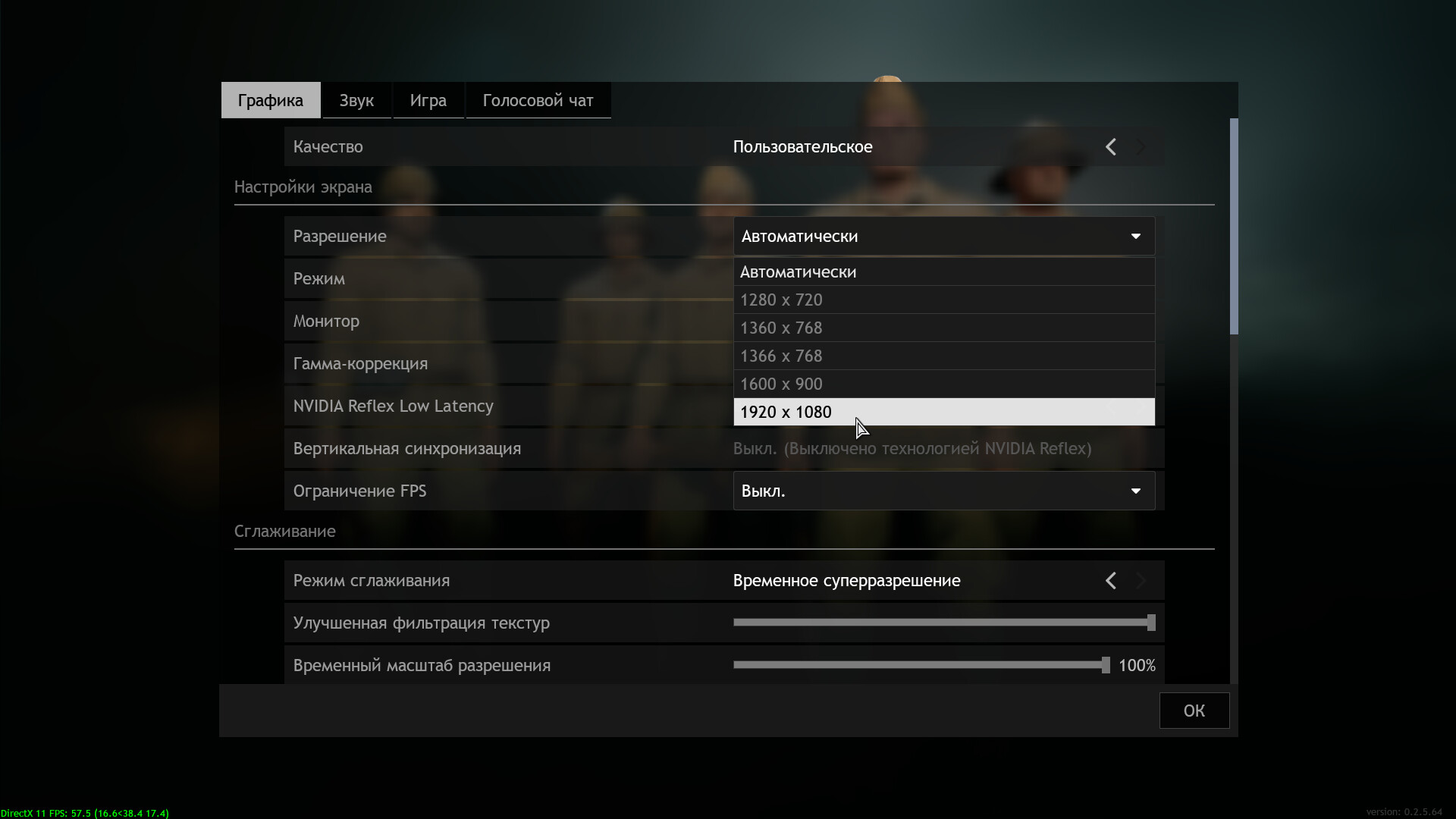Click right arrow for Режим сглаживания

pyautogui.click(x=1141, y=581)
